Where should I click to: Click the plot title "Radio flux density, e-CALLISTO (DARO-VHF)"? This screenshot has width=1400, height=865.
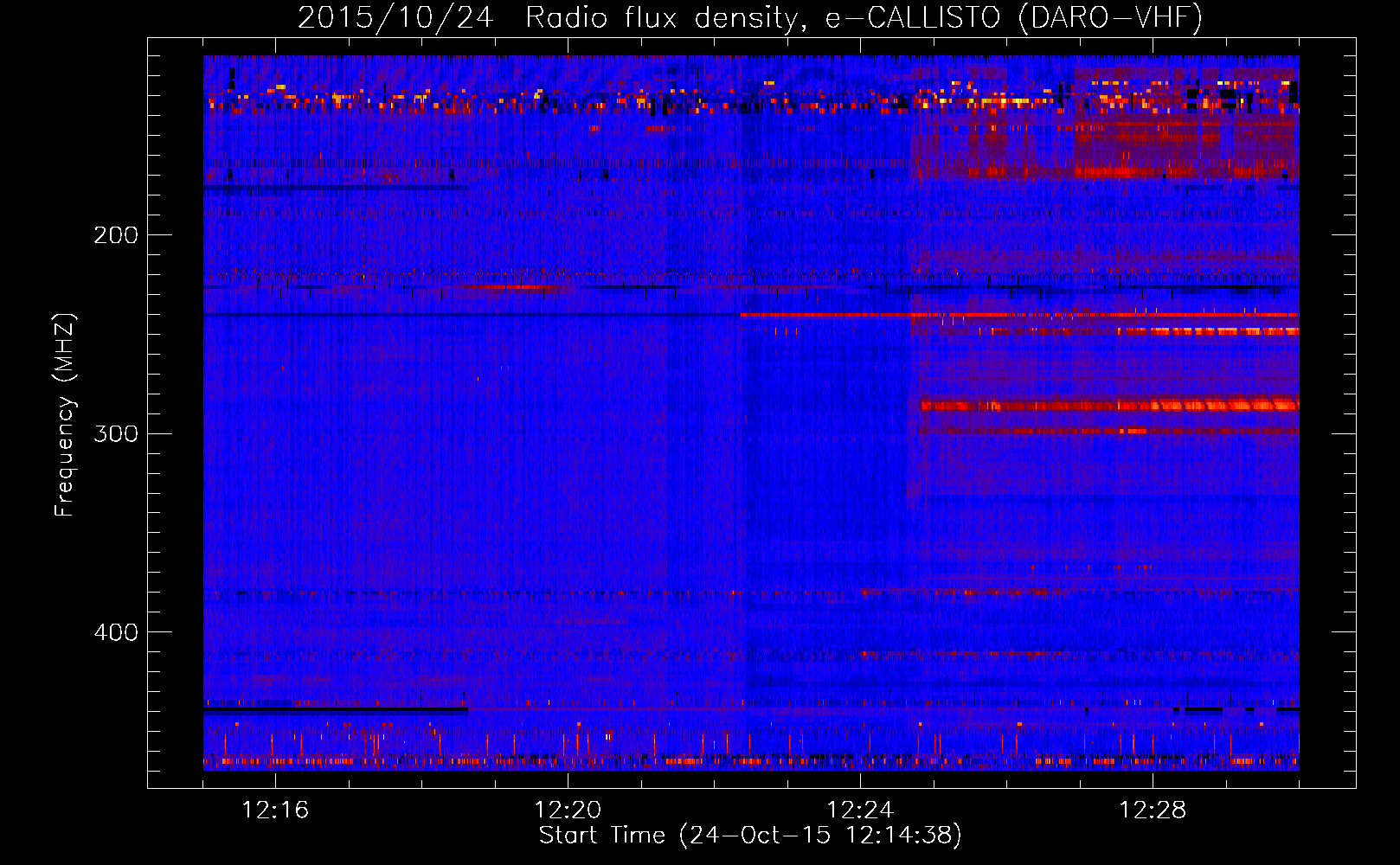tap(864, 18)
